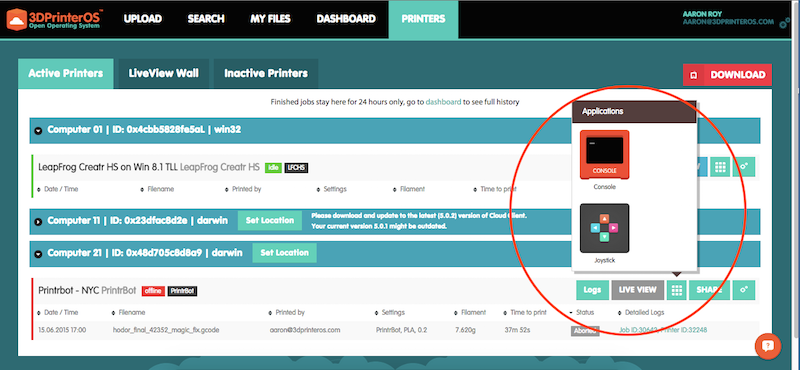Click the 3DPrinterOS logo
Screen dimensions: 800x370
54,19
